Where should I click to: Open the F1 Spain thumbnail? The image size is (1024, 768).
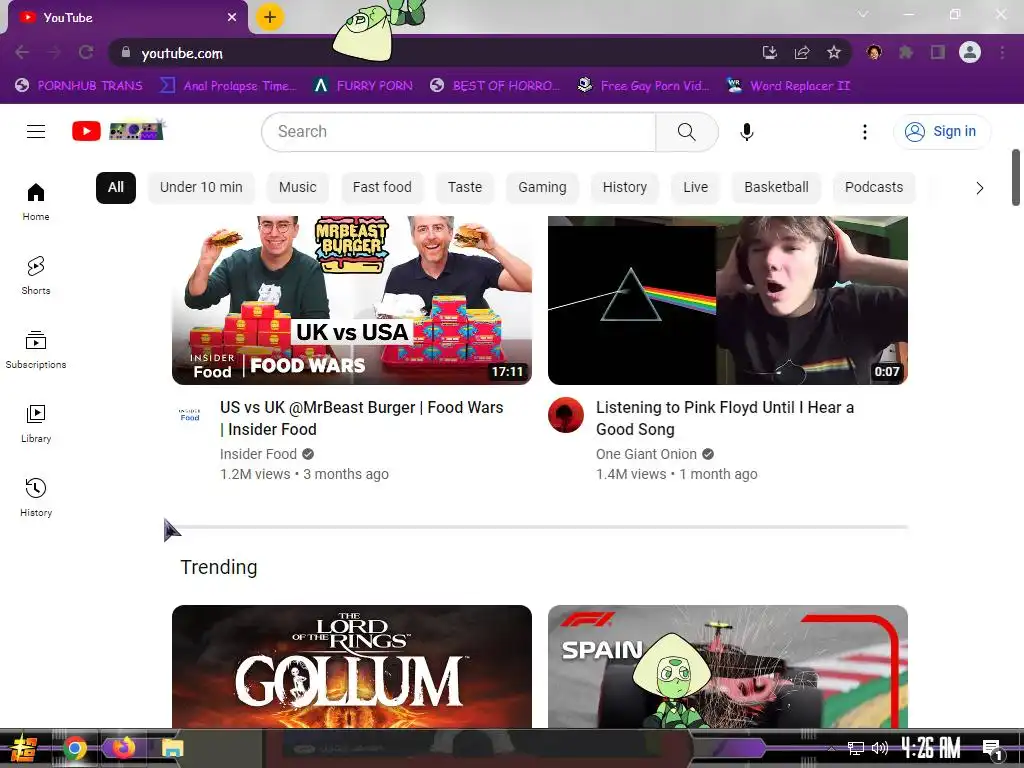coord(728,666)
